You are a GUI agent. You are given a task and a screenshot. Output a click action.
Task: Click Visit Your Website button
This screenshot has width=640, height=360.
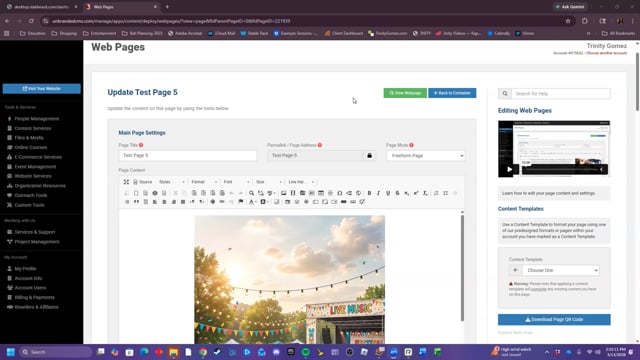[x=41, y=89]
